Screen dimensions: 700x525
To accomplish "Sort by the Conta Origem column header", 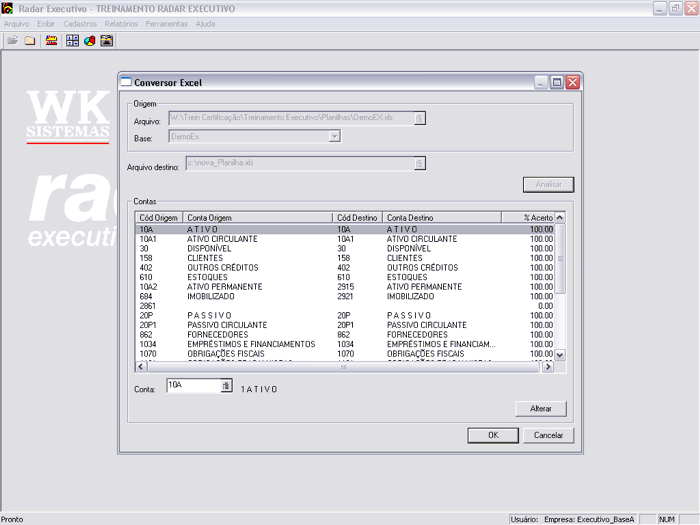I will [257, 217].
